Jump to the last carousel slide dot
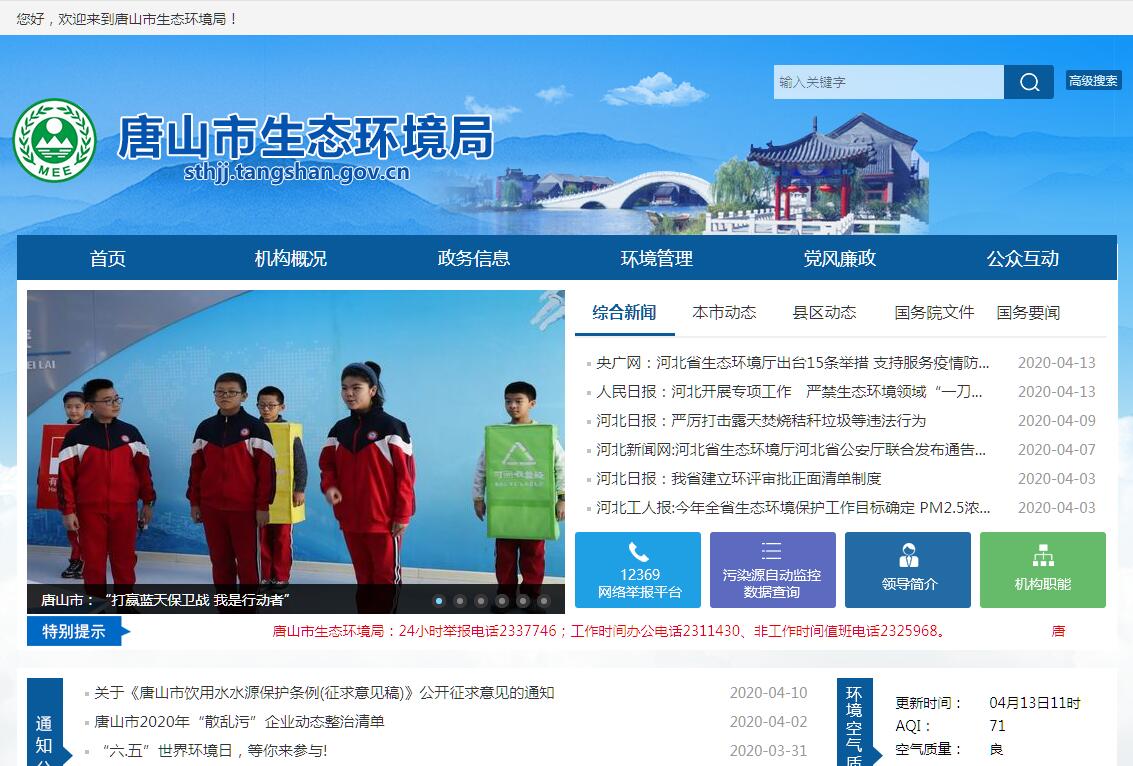1133x766 pixels. coord(544,601)
